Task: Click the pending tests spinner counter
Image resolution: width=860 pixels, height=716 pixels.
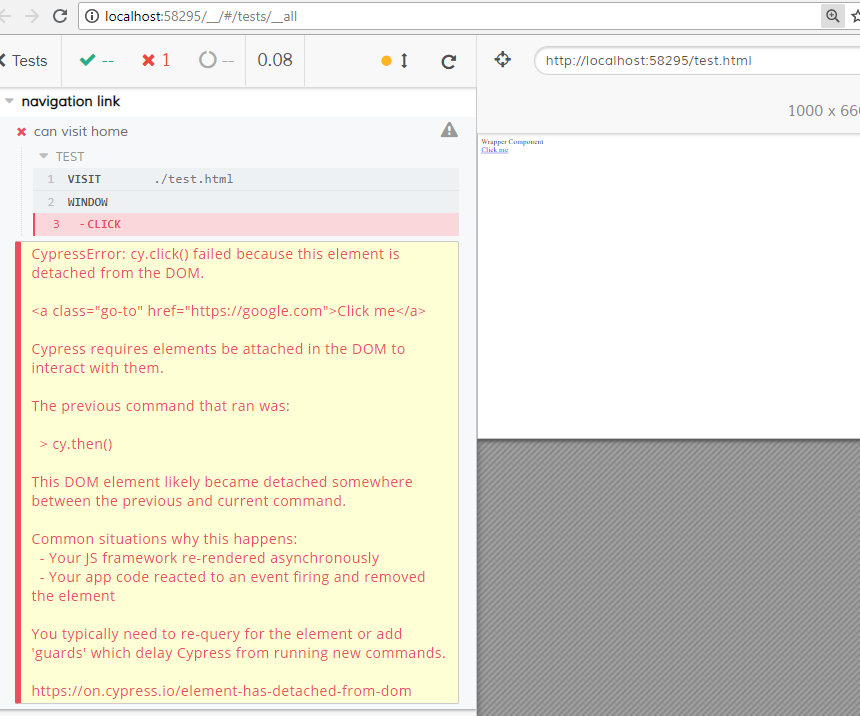Action: [x=216, y=60]
